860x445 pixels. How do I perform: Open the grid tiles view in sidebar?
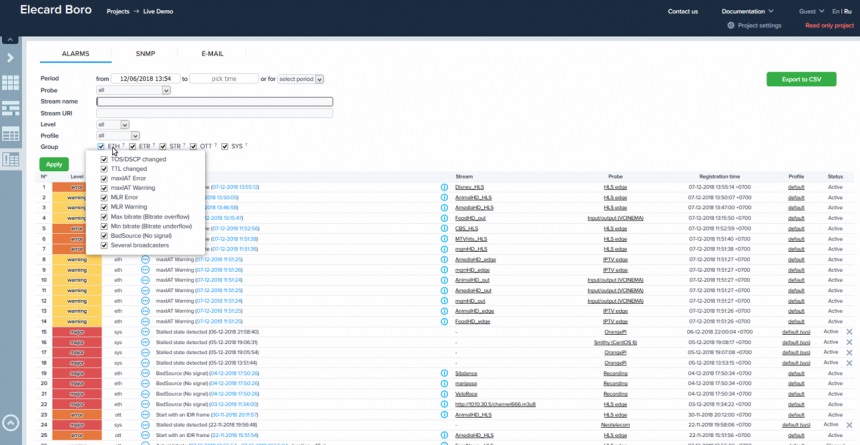[x=10, y=83]
